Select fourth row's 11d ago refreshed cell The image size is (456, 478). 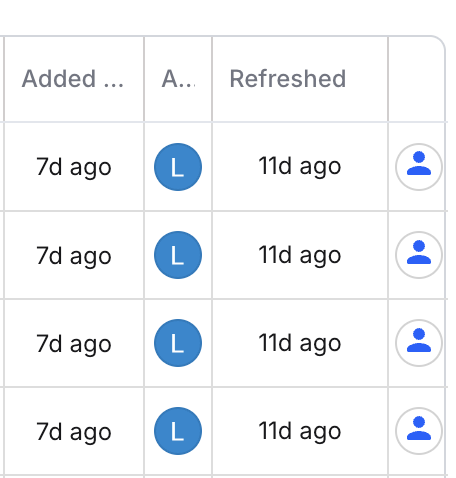[300, 431]
